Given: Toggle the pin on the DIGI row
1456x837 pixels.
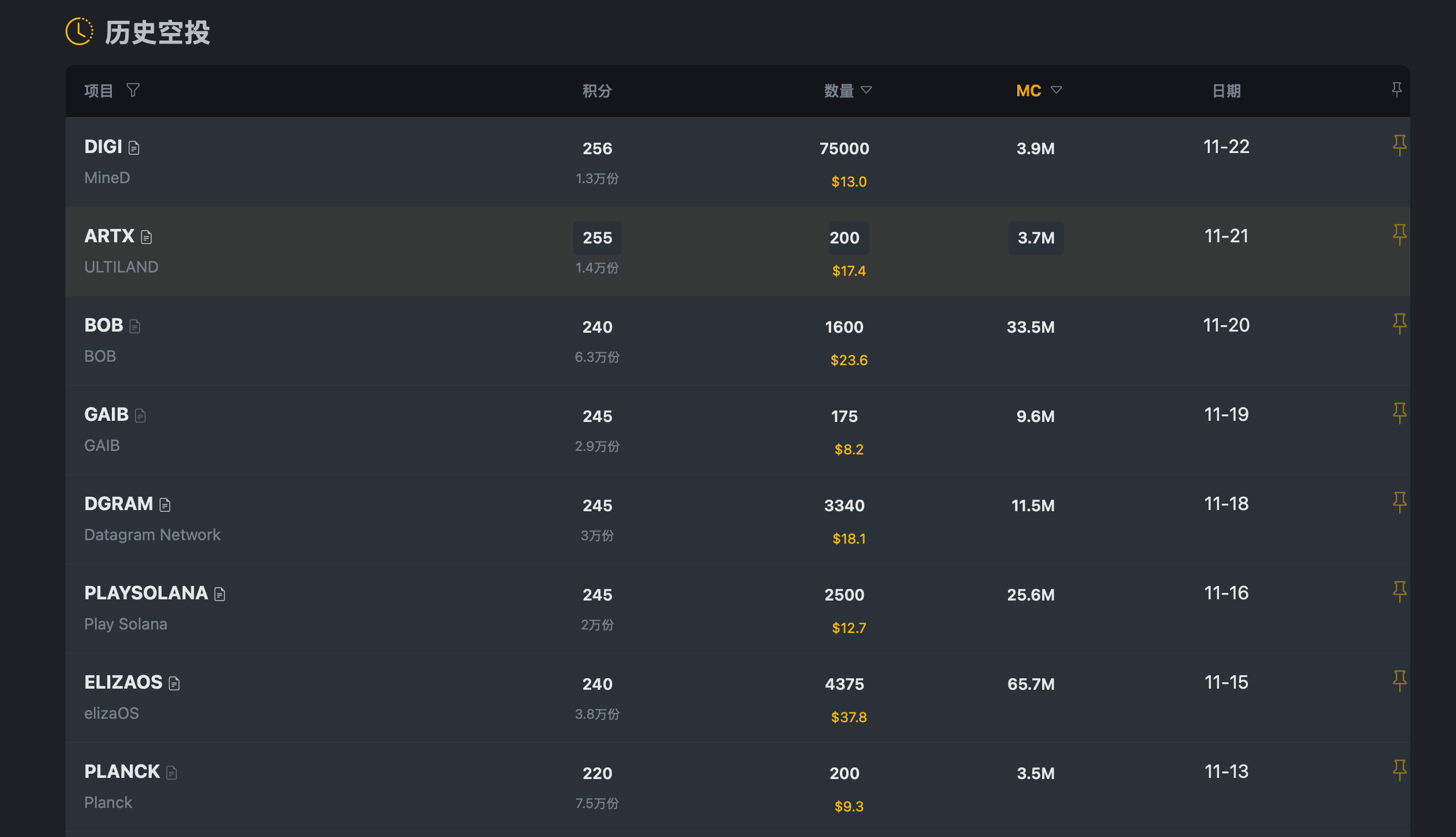Looking at the screenshot, I should click(1399, 145).
